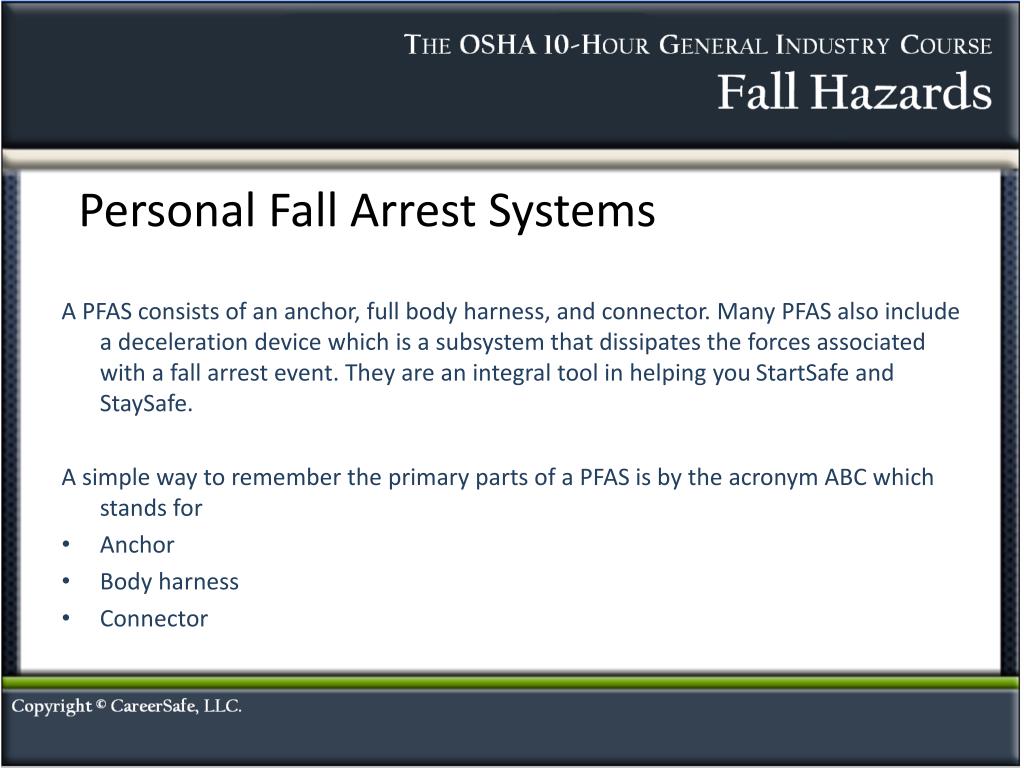This screenshot has width=1024, height=768.
Task: Click the Connector bullet item
Action: coord(153,618)
